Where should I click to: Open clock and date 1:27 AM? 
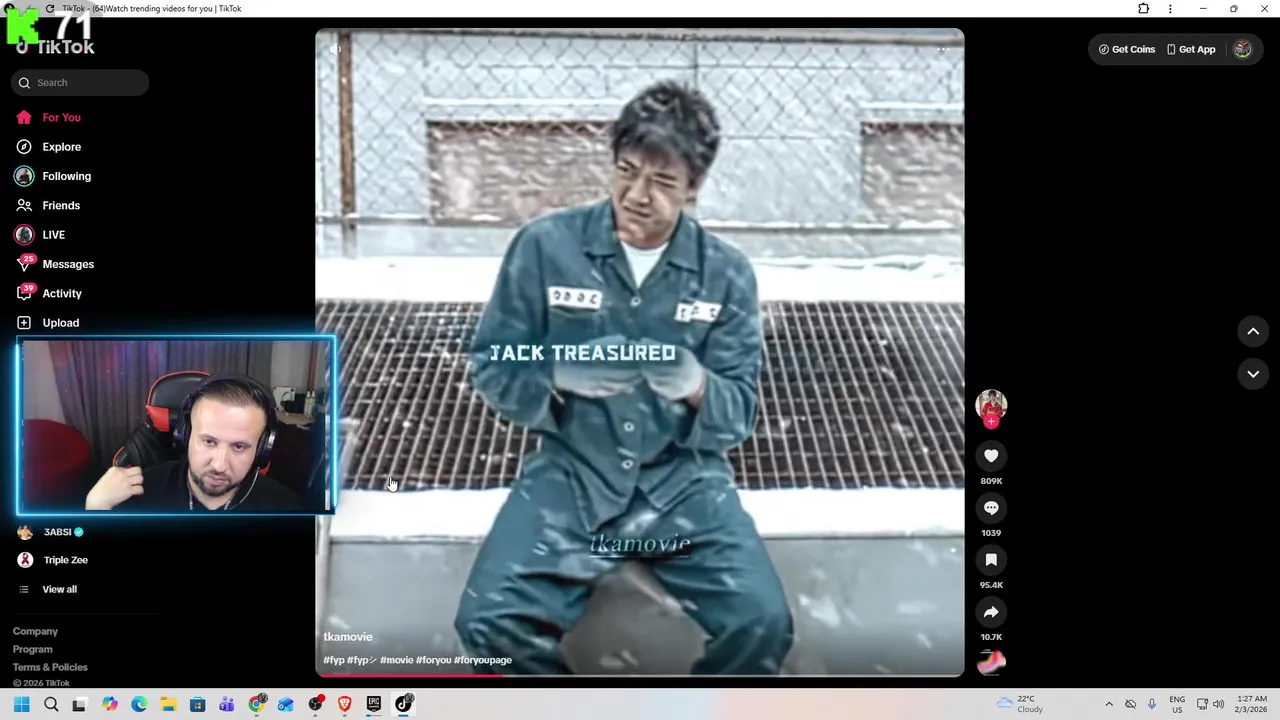(1252, 704)
